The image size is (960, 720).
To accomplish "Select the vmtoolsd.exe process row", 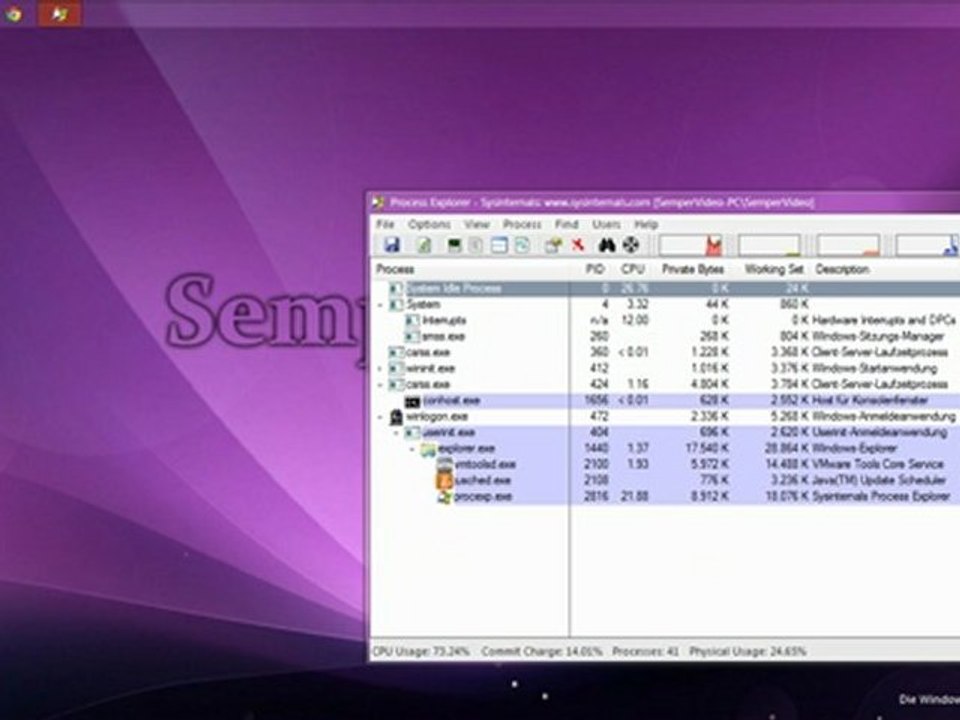I will (666, 465).
